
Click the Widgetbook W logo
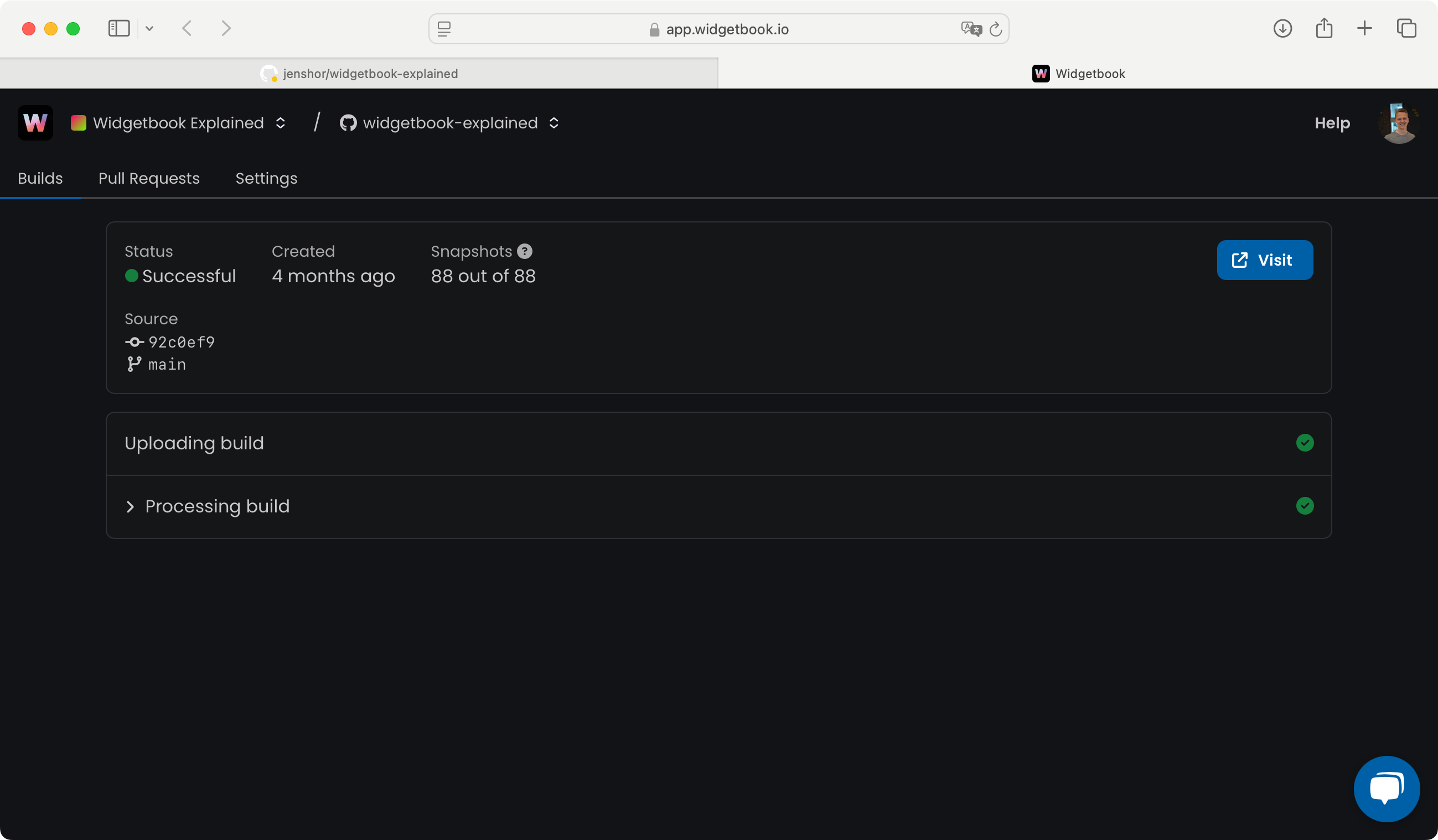tap(35, 123)
